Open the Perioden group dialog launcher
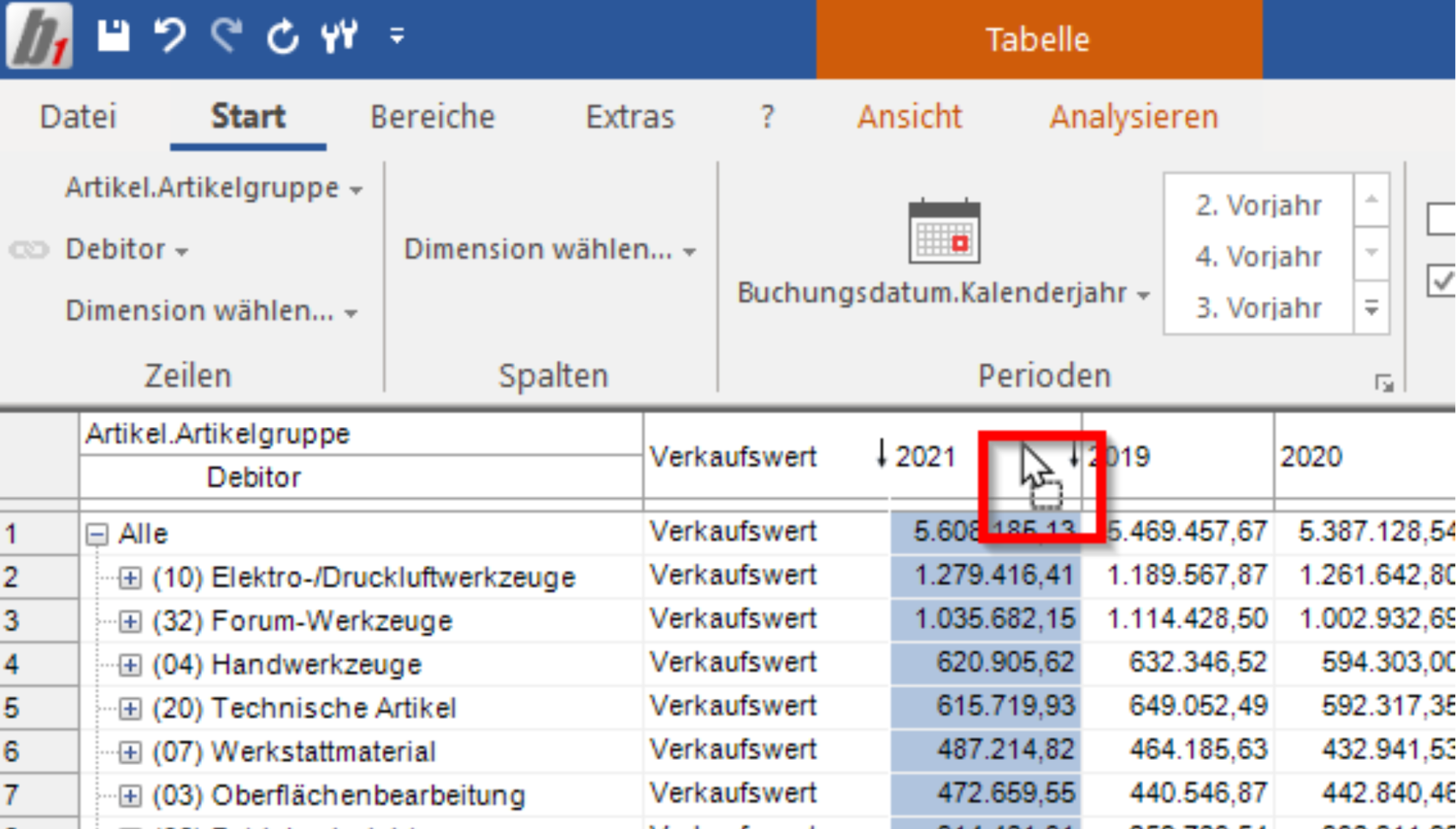 (x=1384, y=383)
